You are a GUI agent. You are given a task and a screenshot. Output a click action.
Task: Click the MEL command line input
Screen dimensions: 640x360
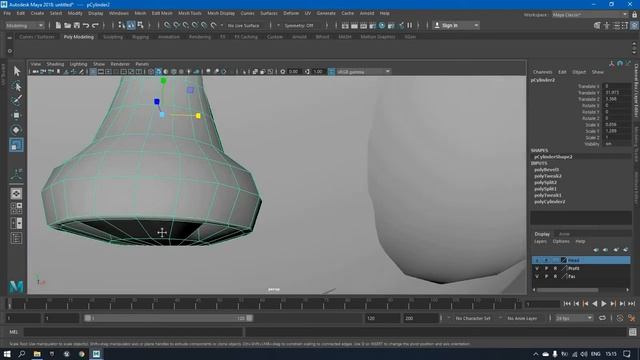pyautogui.click(x=133, y=332)
